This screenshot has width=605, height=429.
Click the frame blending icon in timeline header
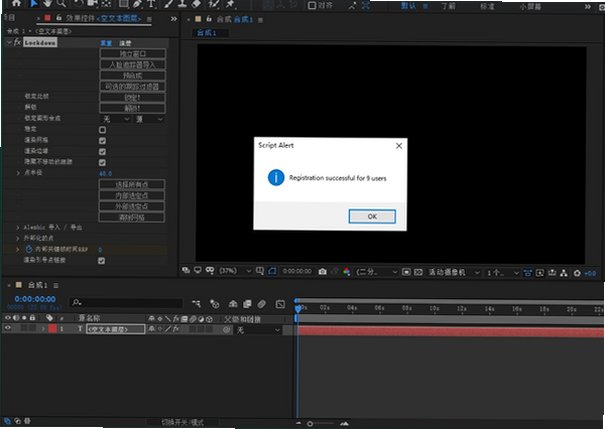tap(247, 304)
